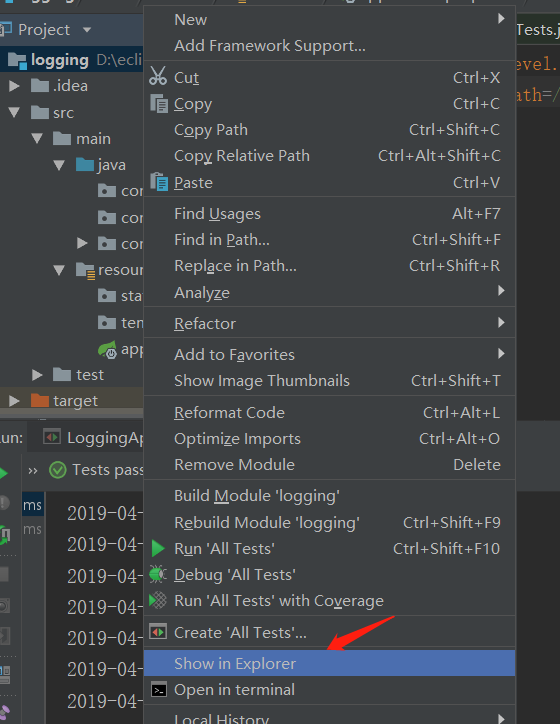This screenshot has height=724, width=560.
Task: Select Show in Explorer
Action: (x=330, y=663)
